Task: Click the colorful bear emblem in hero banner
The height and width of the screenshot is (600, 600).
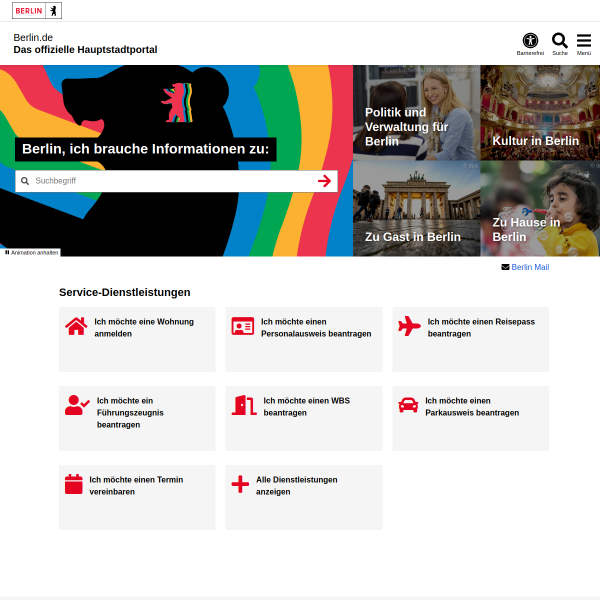Action: [177, 103]
